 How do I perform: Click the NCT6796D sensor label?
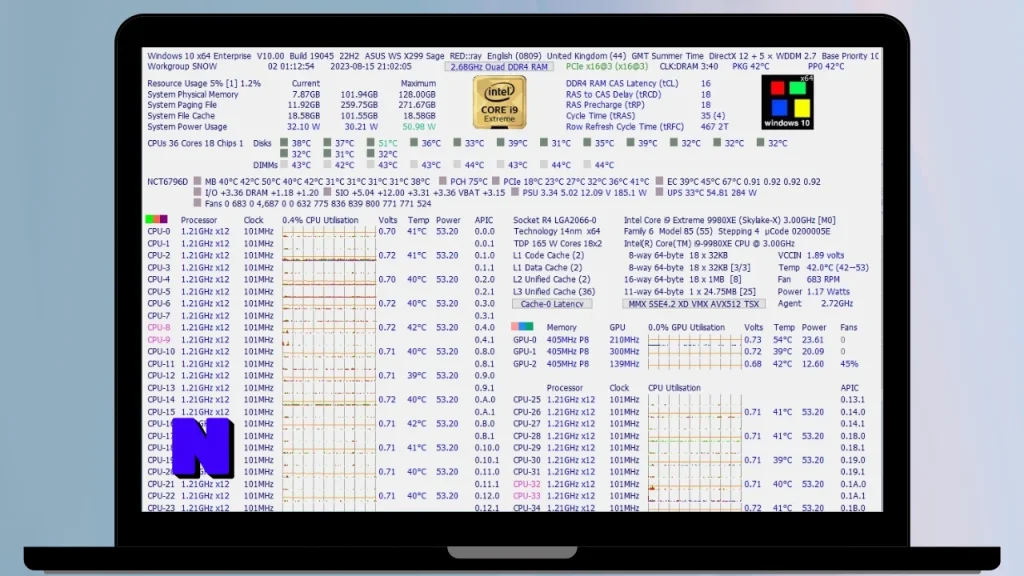[x=167, y=182]
